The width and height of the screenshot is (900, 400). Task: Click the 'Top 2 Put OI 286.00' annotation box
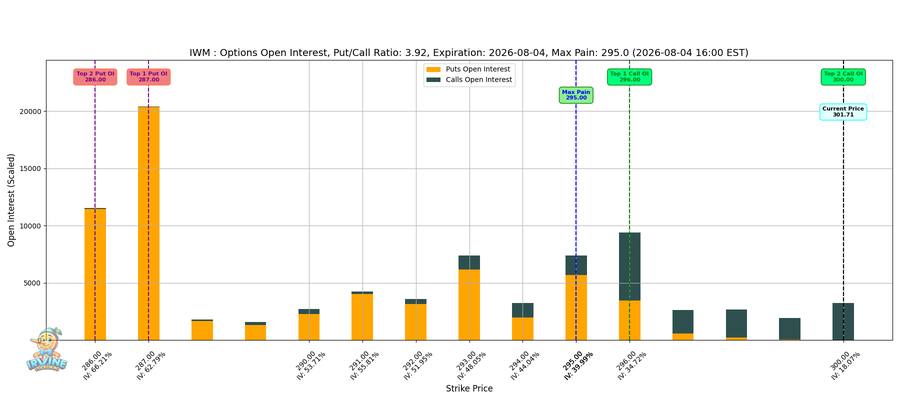click(95, 77)
